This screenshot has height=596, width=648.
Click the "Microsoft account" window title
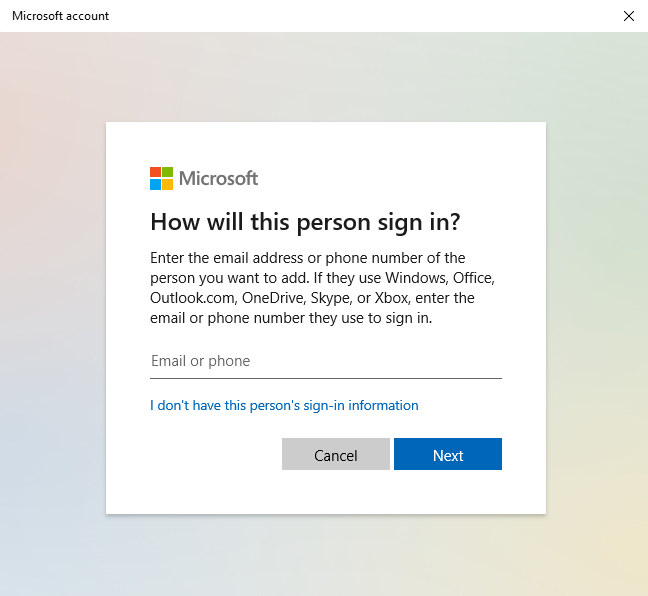click(x=60, y=16)
